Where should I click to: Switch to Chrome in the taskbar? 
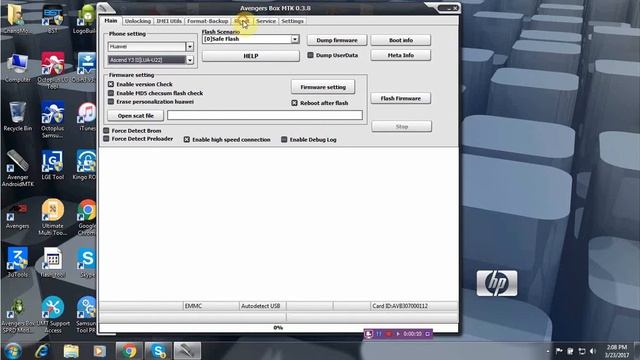[129, 351]
